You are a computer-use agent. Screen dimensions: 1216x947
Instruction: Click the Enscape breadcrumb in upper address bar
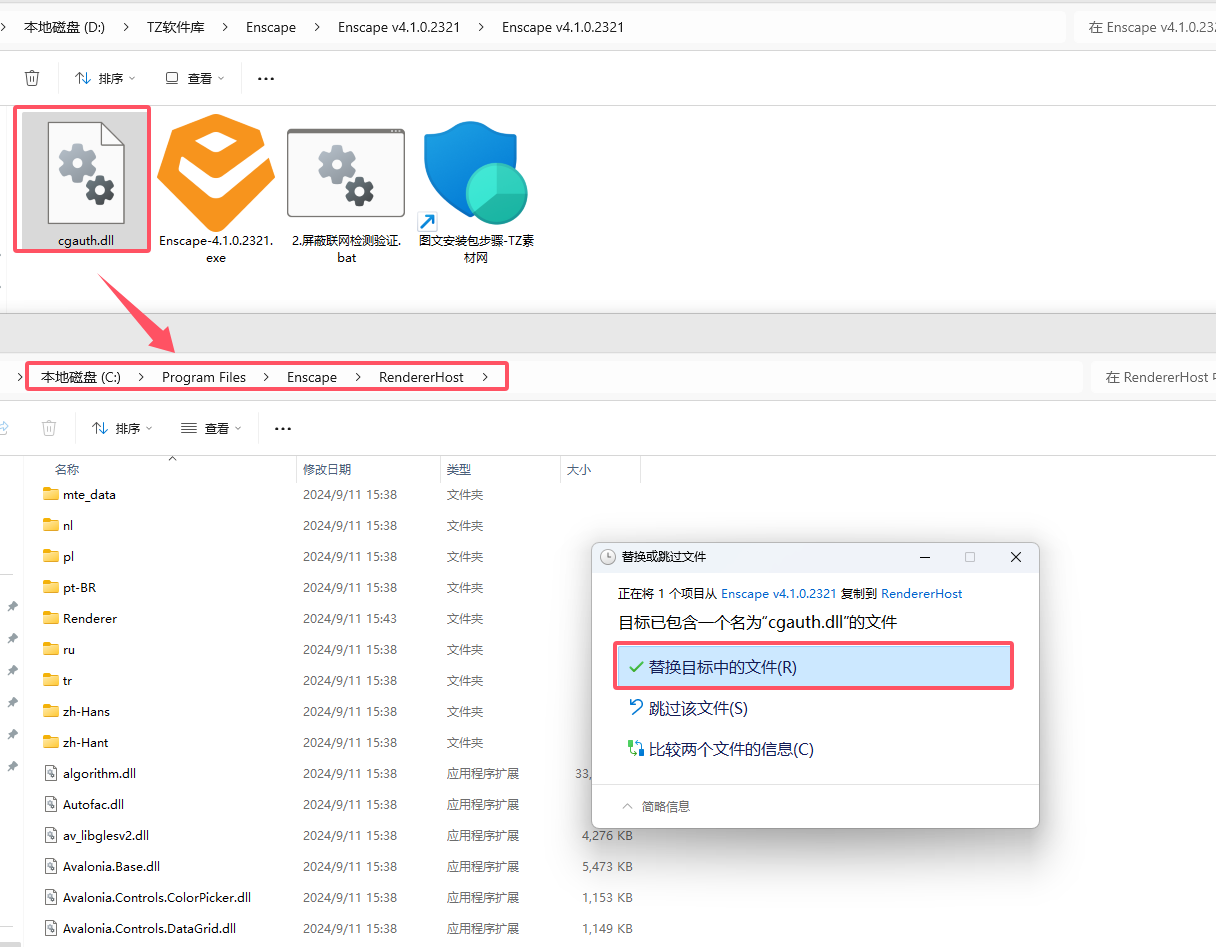pos(271,27)
